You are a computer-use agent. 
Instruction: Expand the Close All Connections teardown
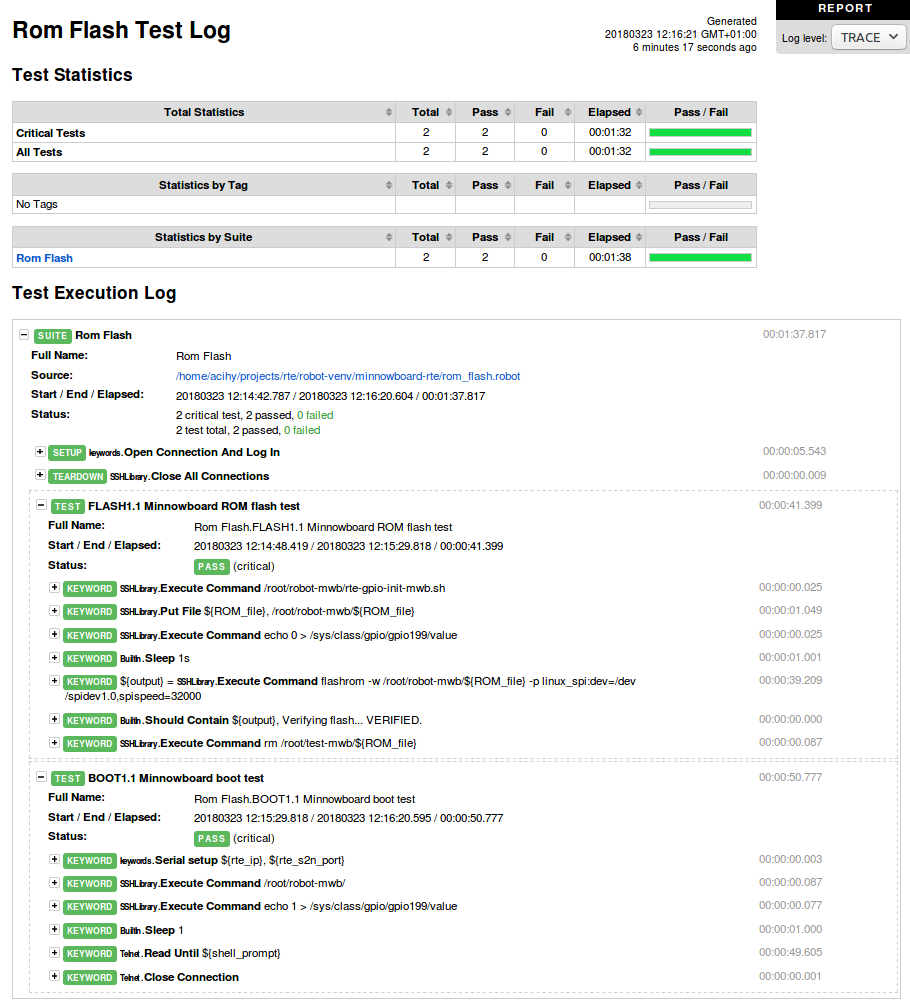tap(40, 476)
